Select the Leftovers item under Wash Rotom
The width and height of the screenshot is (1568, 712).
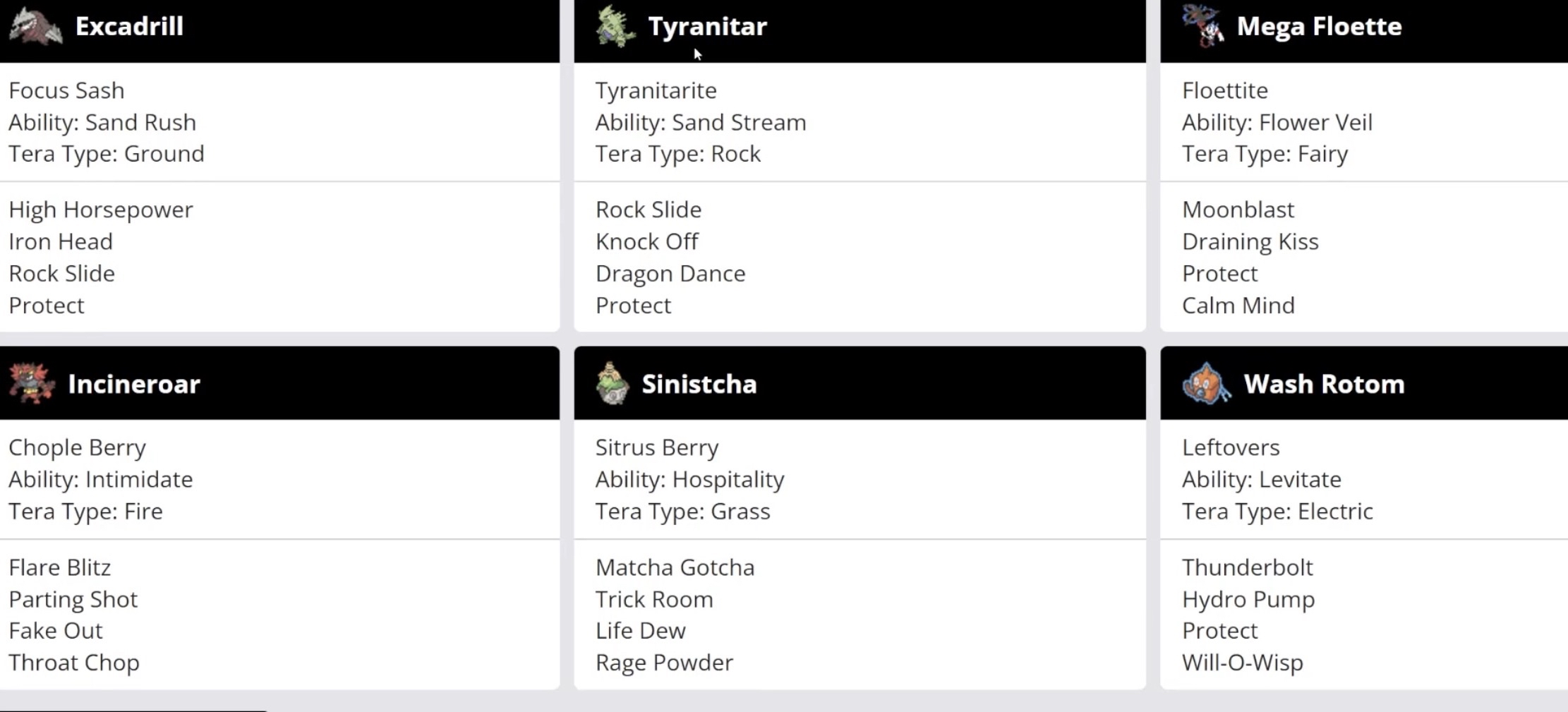tap(1230, 447)
